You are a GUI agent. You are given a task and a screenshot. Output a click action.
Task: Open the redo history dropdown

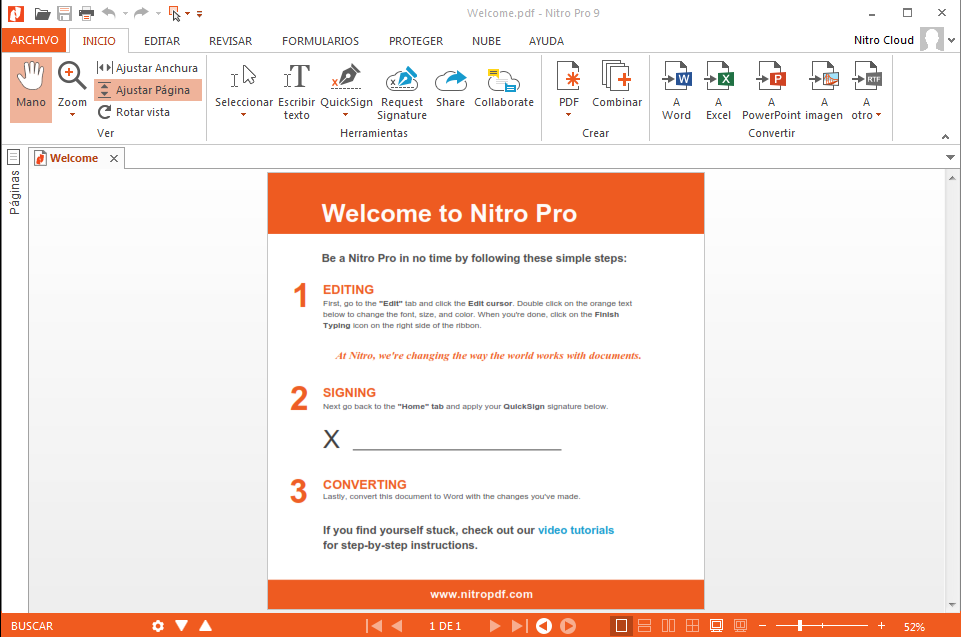[158, 13]
